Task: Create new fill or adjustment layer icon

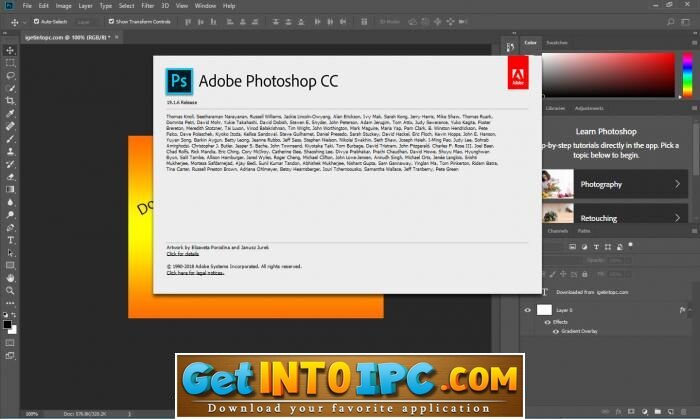Action: tap(644, 411)
